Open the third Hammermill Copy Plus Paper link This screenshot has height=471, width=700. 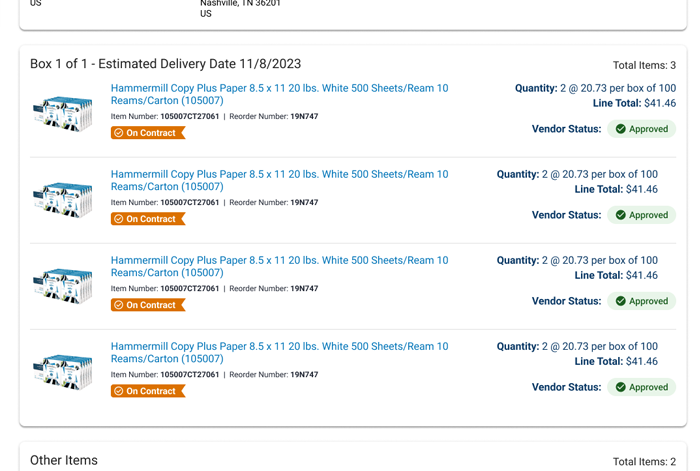click(279, 267)
